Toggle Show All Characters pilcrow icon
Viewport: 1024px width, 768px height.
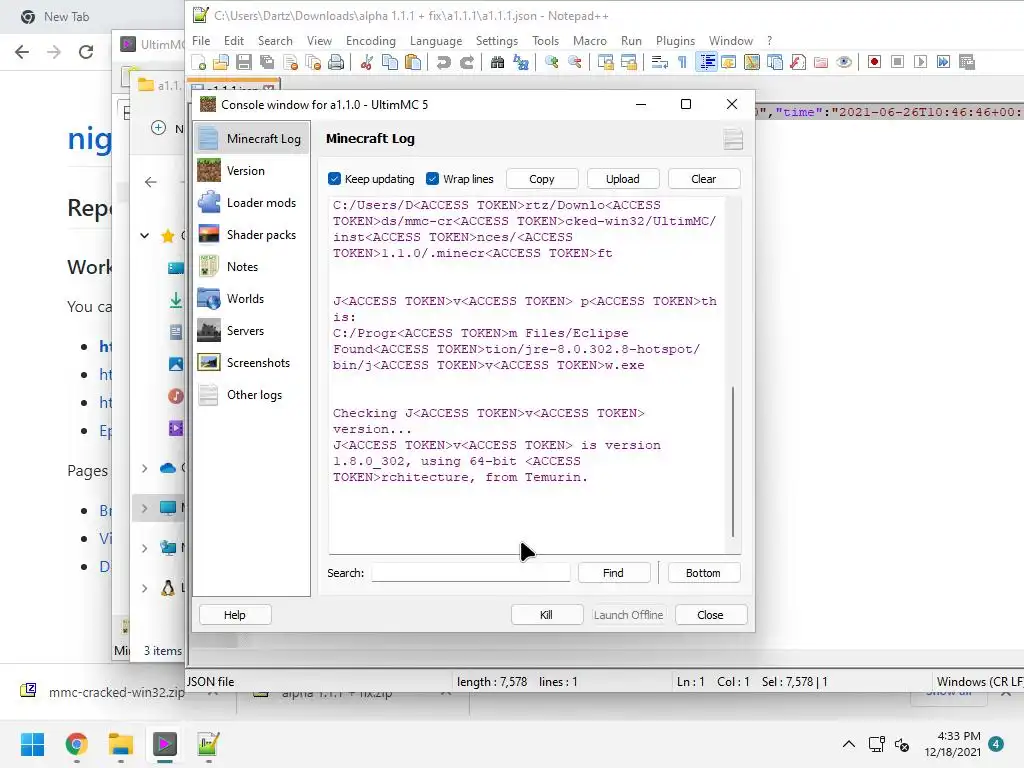[x=682, y=62]
